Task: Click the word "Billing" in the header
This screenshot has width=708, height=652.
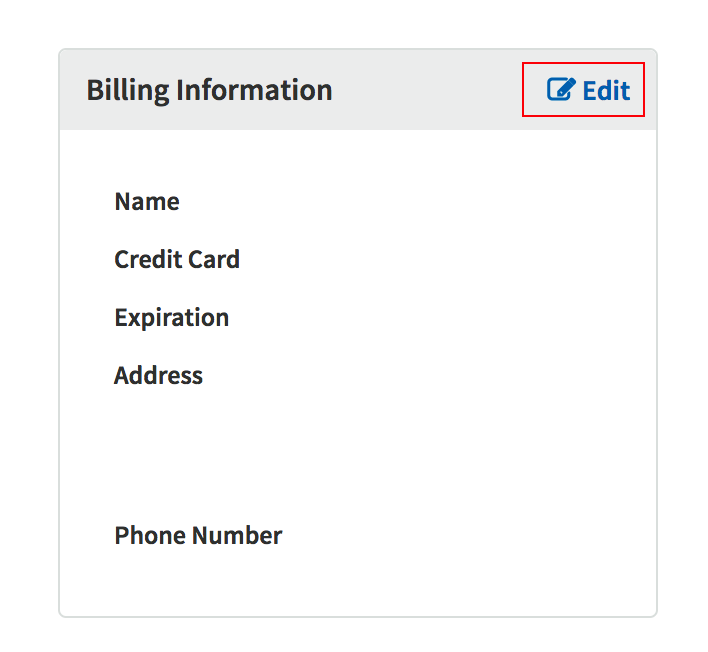Action: coord(128,90)
